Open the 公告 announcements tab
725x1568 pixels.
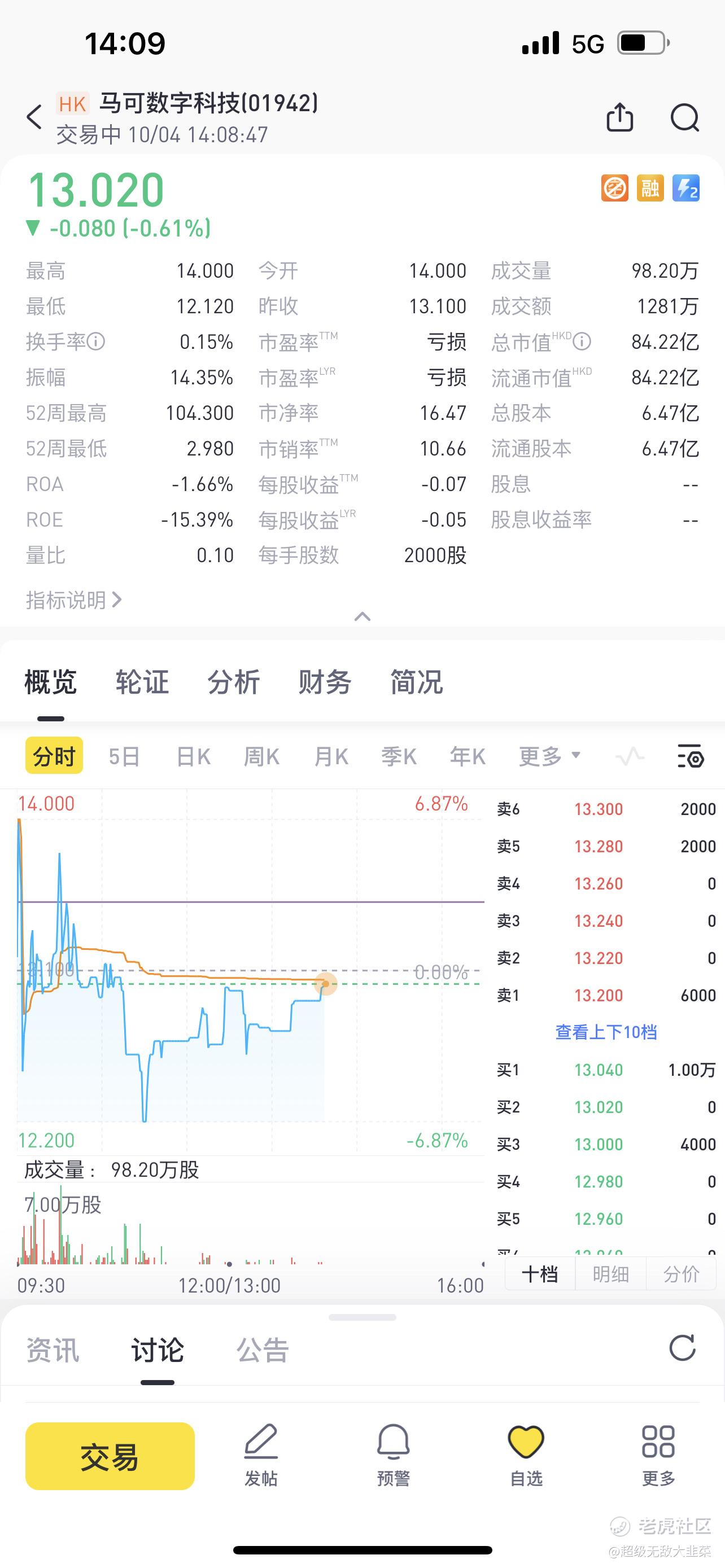pos(263,1350)
